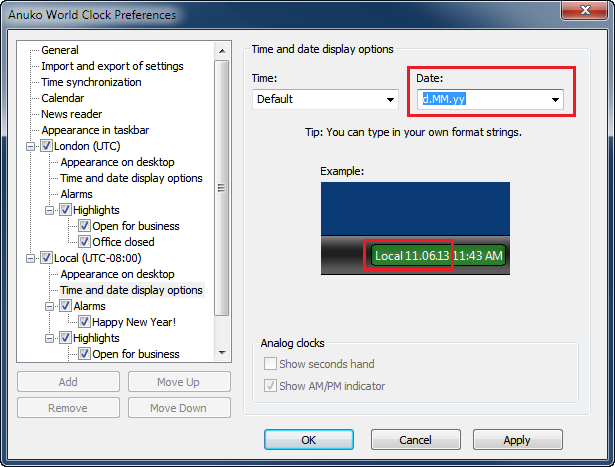Apply the preference changes
Screen dimensions: 615x467
click(517, 440)
